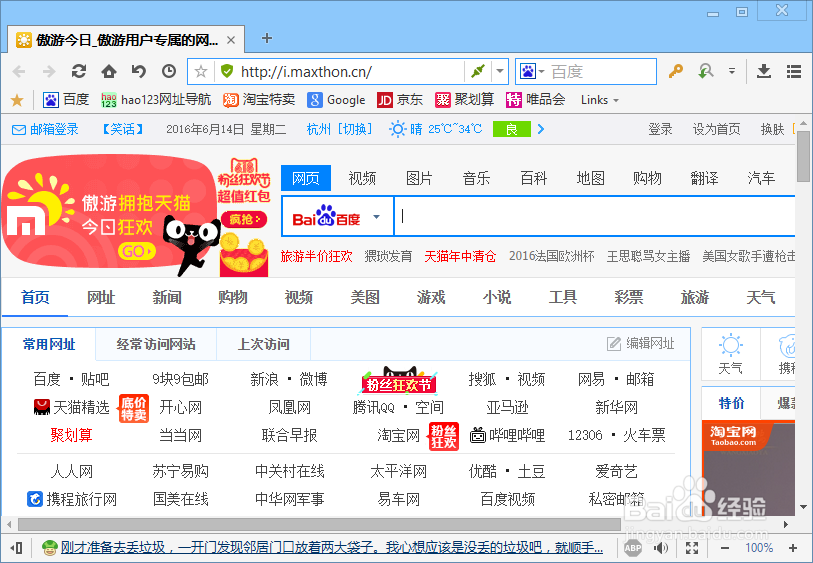Click the green security shield icon
The width and height of the screenshot is (813, 563).
click(227, 71)
